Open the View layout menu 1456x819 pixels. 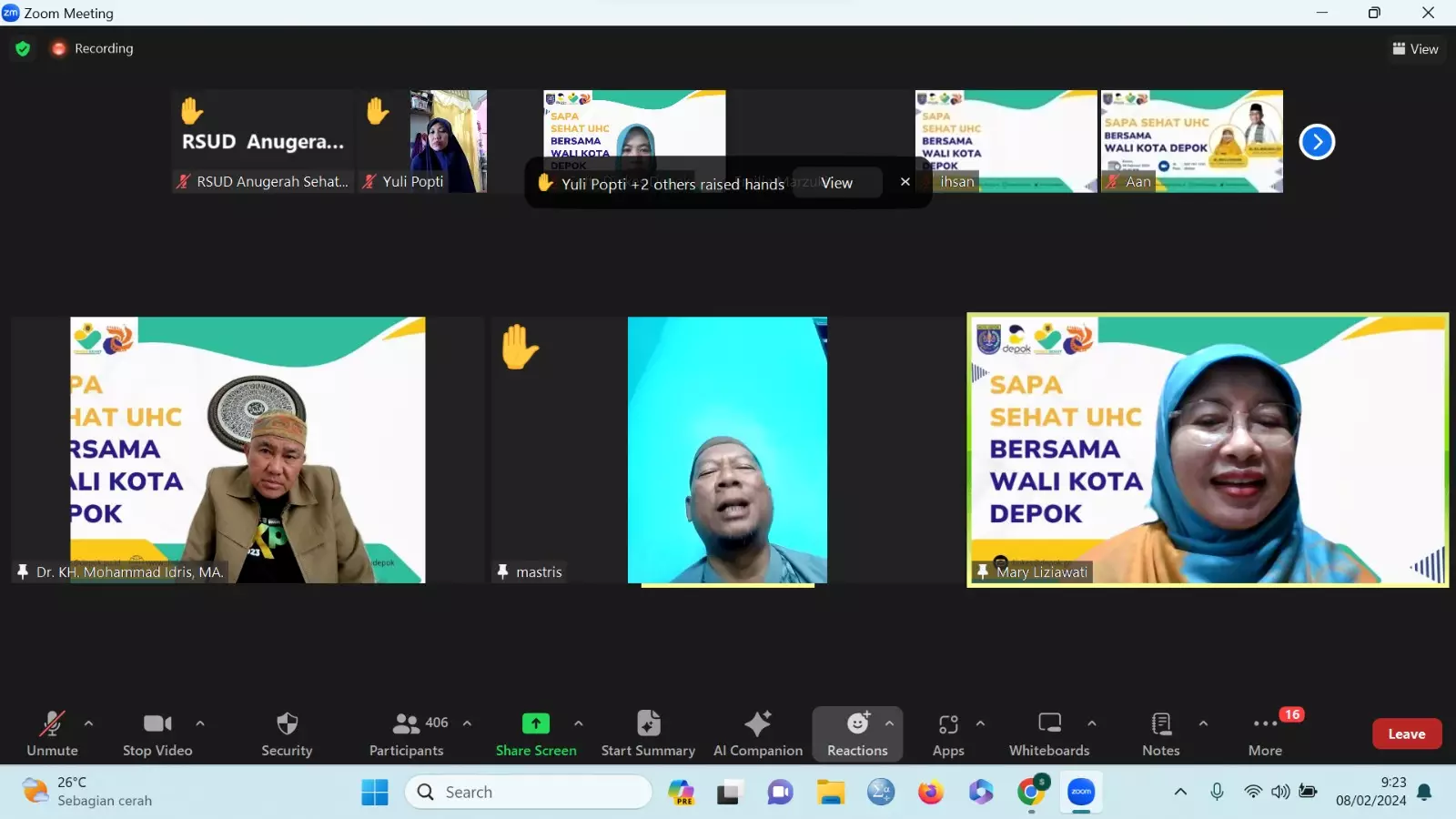[x=1415, y=49]
